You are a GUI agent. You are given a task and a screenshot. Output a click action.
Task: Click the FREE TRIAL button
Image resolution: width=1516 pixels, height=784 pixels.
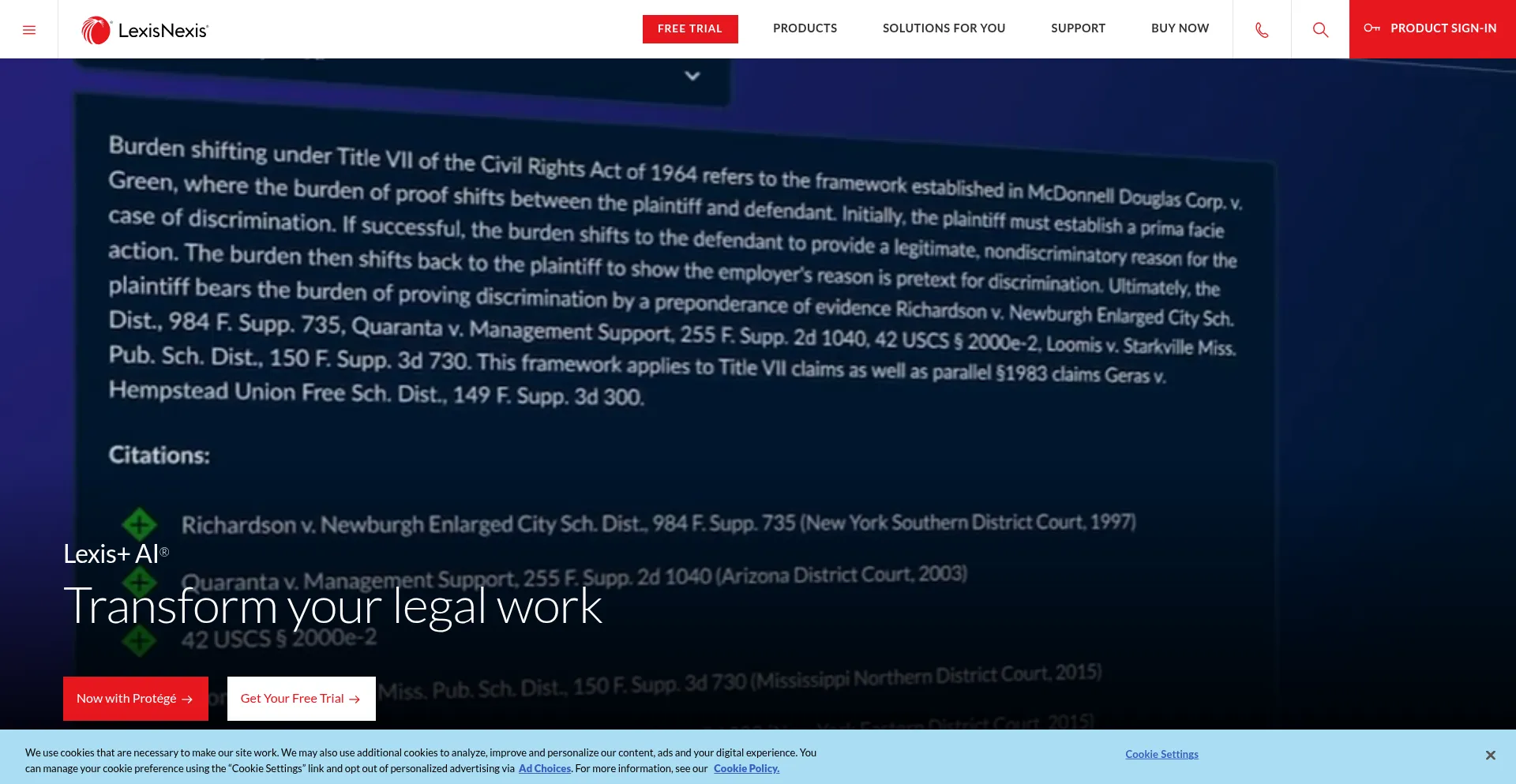[x=690, y=29]
